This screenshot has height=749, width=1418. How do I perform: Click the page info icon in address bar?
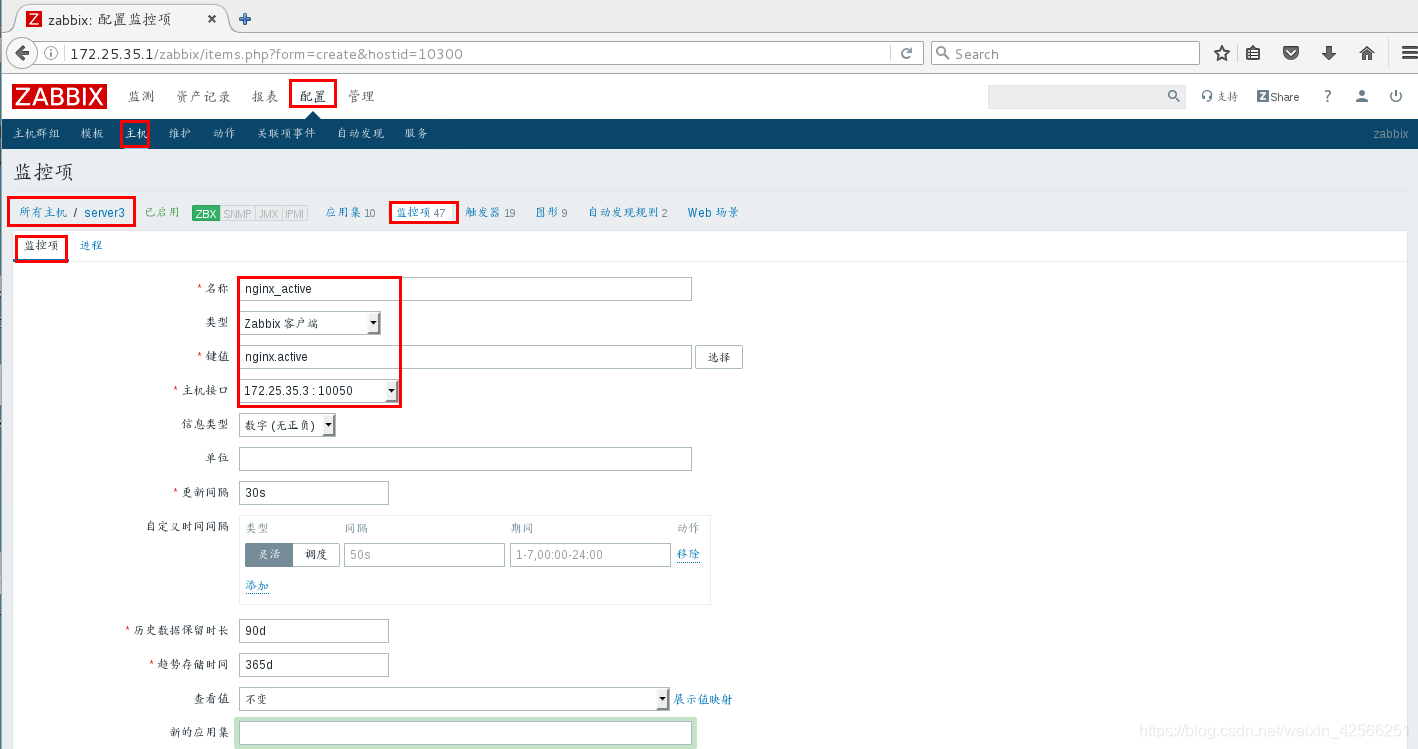coord(51,54)
